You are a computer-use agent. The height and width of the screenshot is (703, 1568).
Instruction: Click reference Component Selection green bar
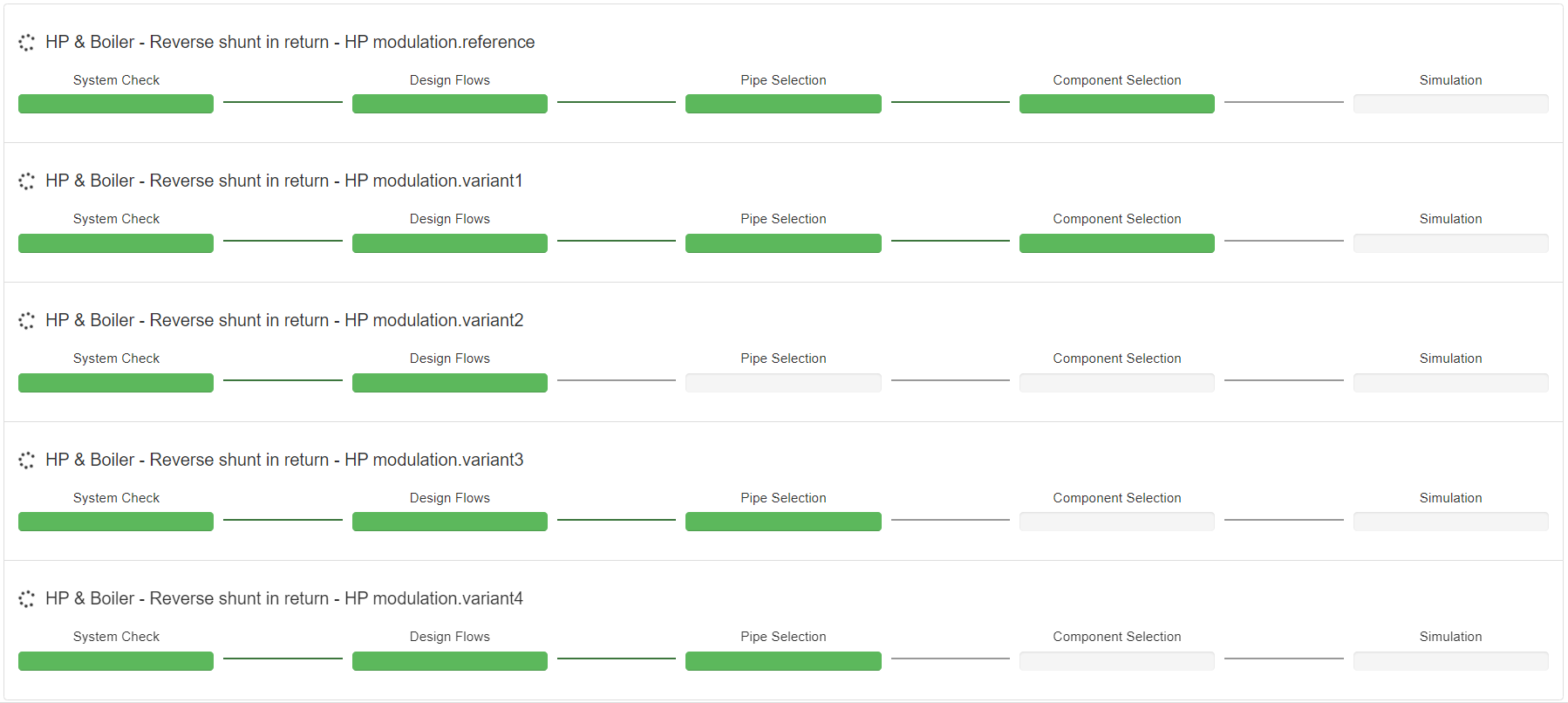(1116, 104)
